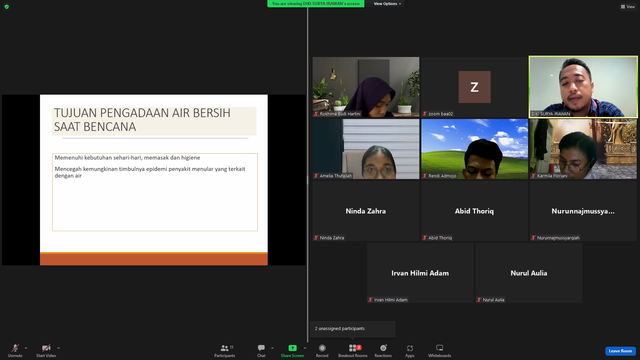Click the slide title 'TUJUAN PENGADAAN AIR BERSIH'

coord(142,113)
